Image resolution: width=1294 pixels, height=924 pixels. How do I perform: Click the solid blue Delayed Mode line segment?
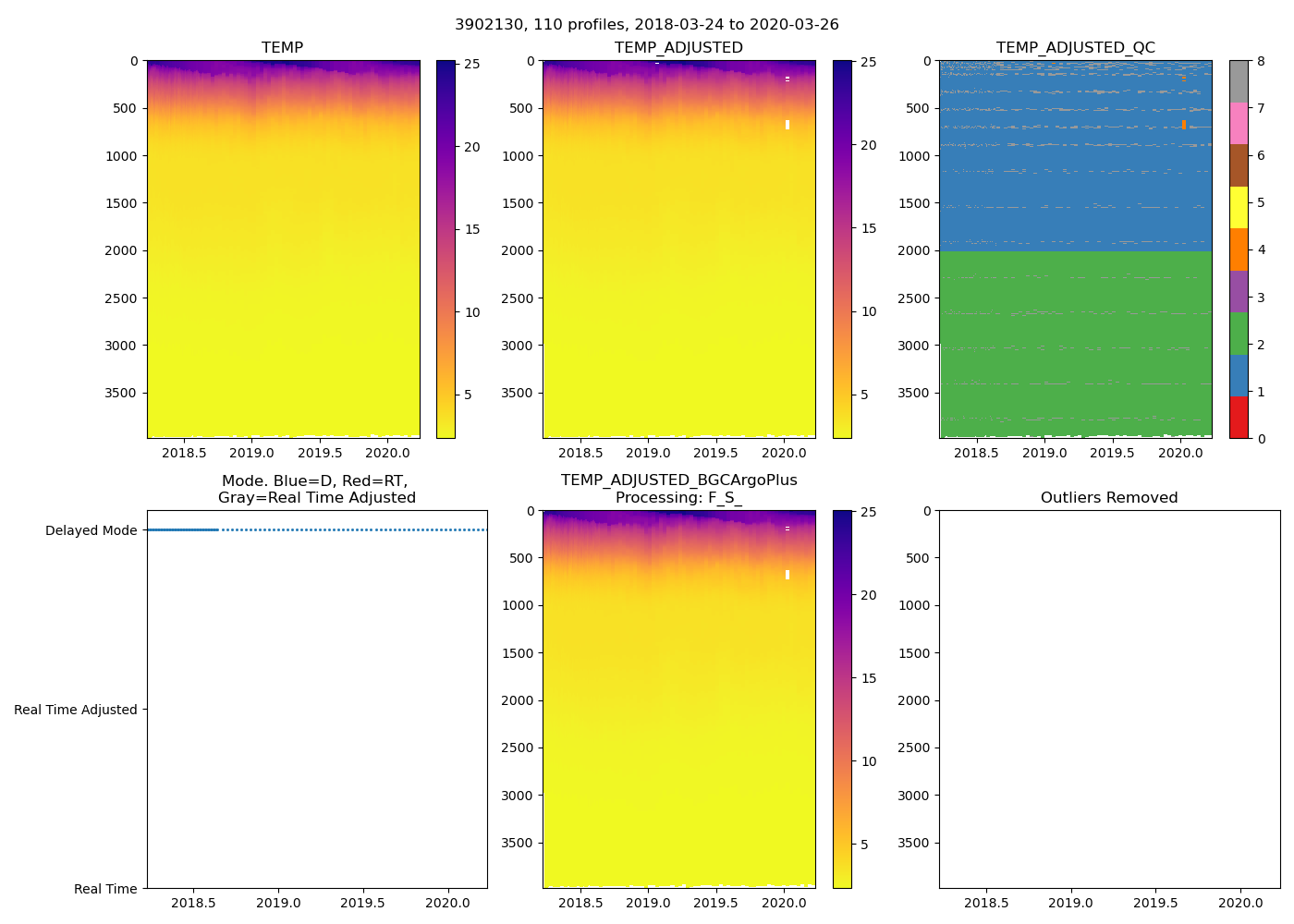click(x=182, y=529)
